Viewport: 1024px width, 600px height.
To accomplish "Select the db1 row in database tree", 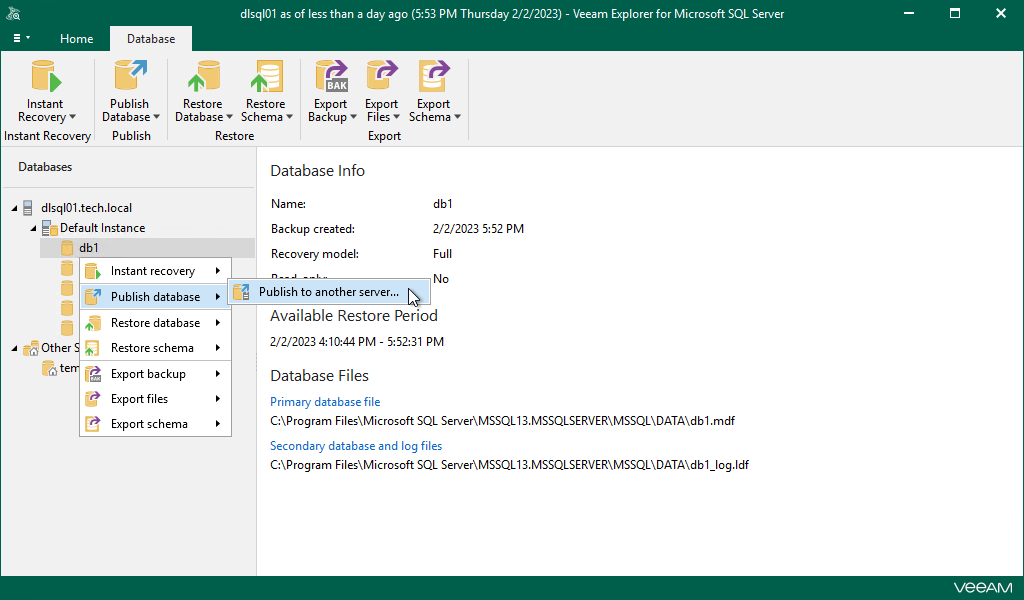I will (147, 248).
